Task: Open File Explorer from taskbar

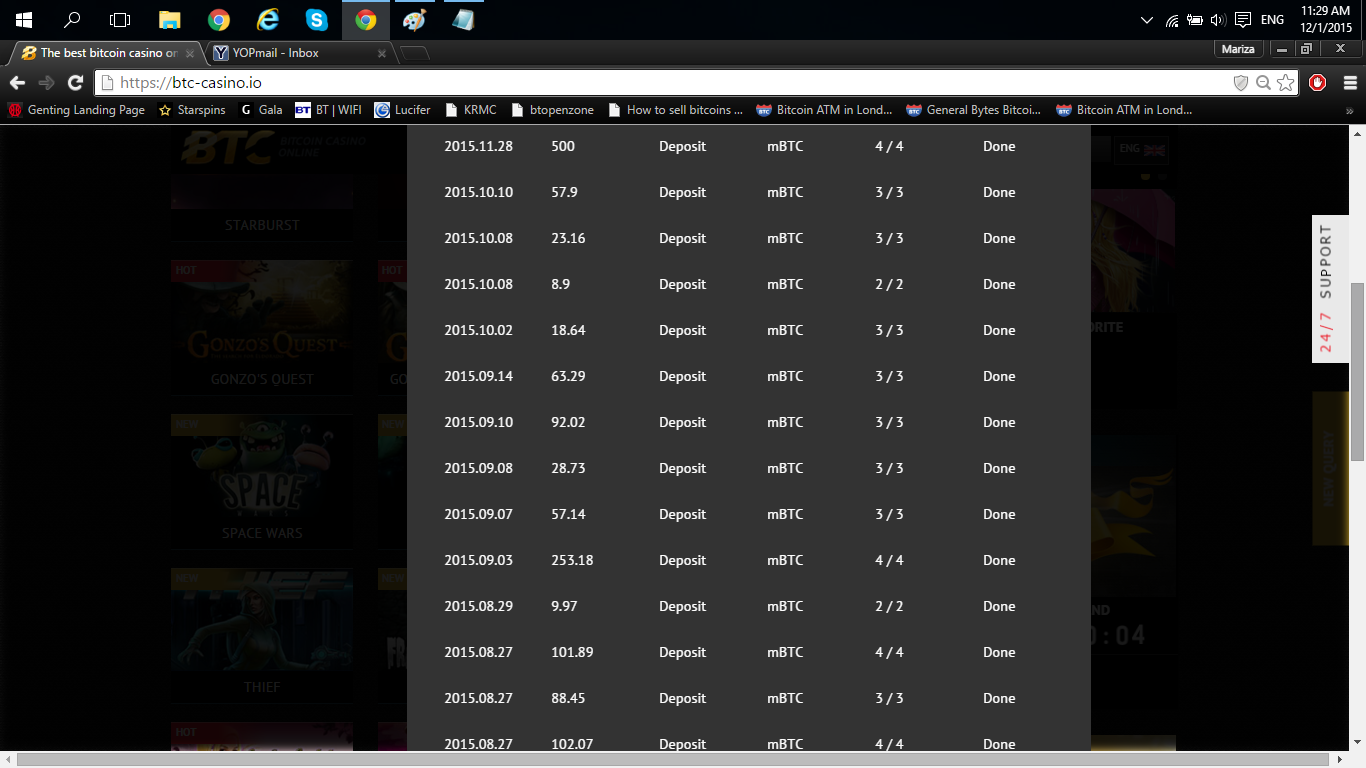Action: point(170,20)
